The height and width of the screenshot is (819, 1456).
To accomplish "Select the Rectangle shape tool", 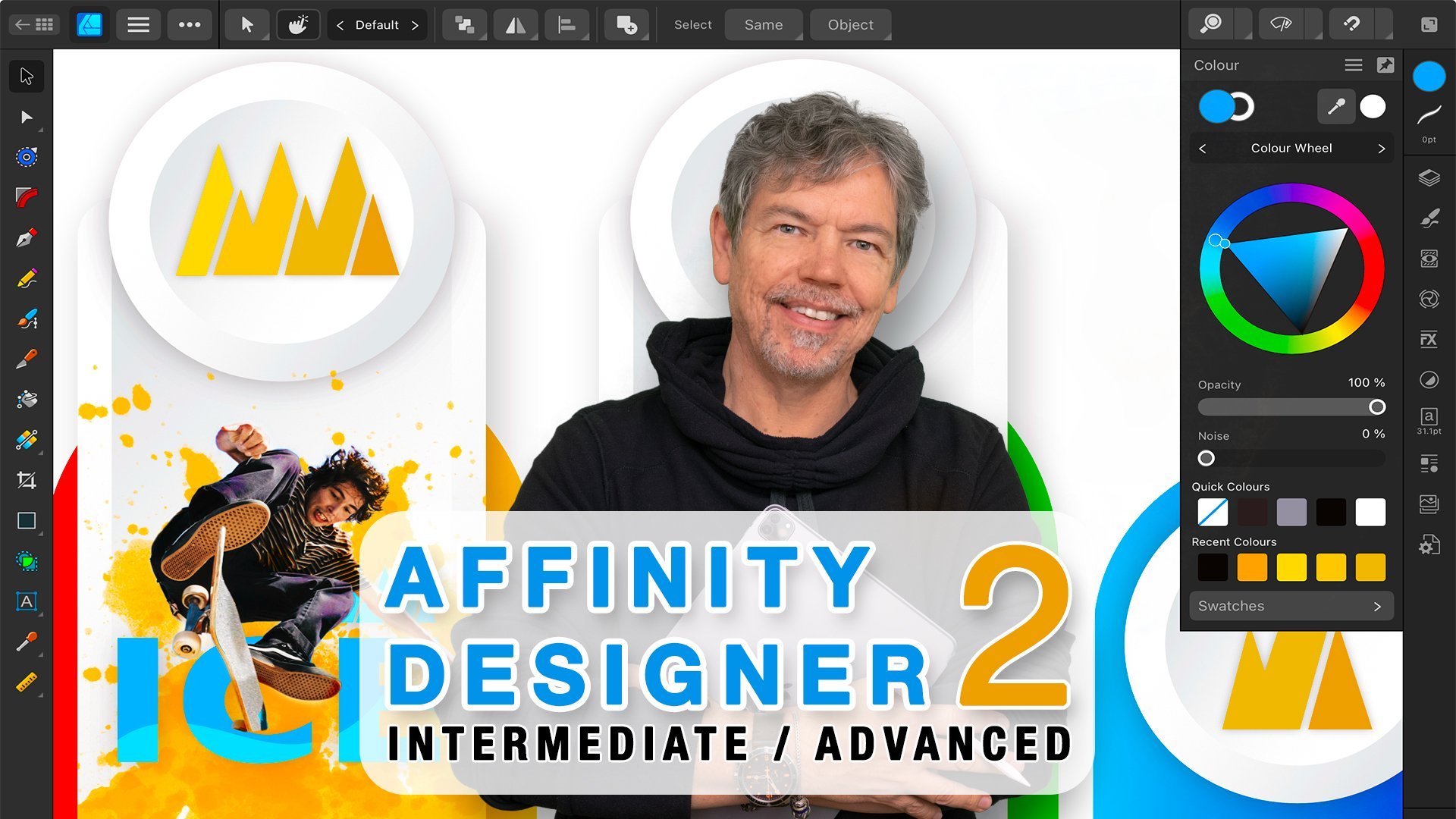I will [27, 521].
